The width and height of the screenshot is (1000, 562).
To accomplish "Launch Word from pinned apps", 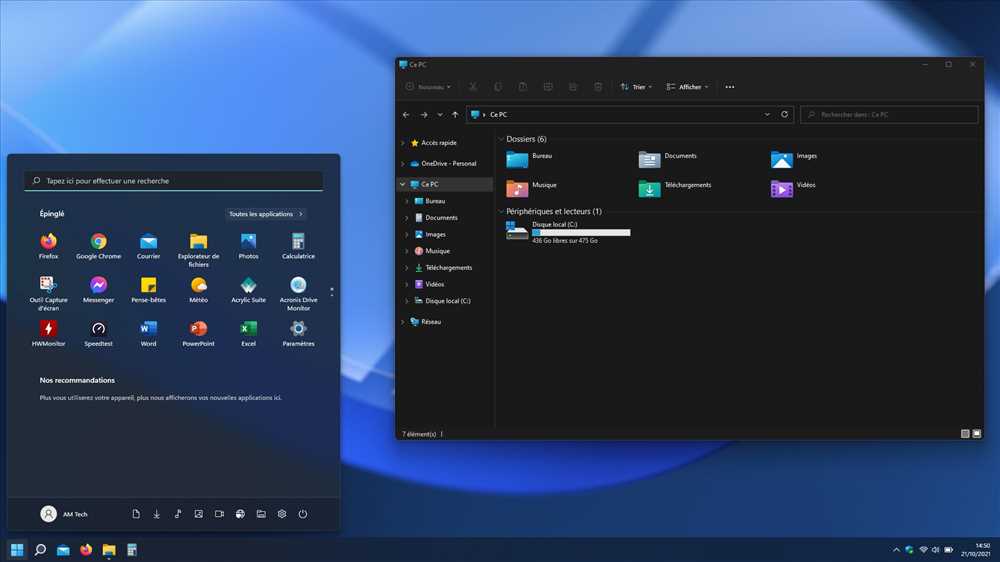I will [148, 334].
